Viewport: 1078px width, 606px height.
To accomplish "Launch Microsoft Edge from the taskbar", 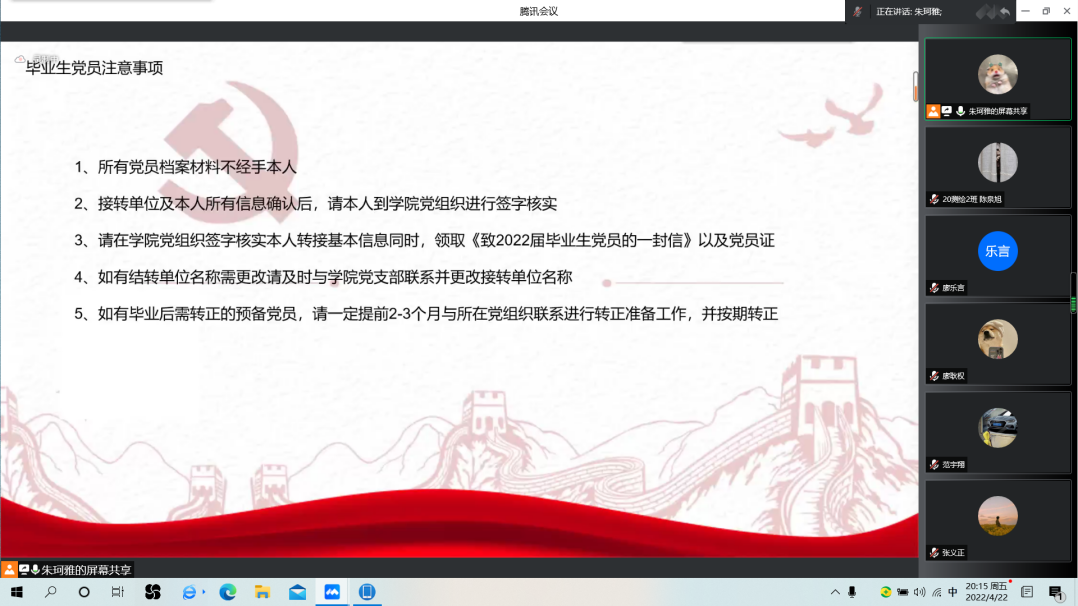I will [227, 592].
